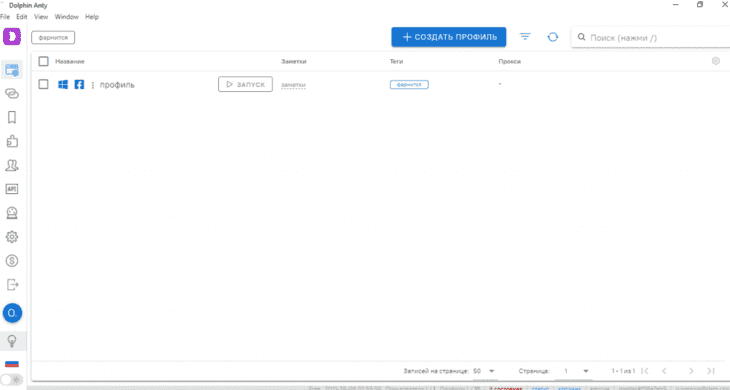Viewport: 730px width, 390px height.
Task: Open the users team sidebar icon
Action: click(12, 165)
